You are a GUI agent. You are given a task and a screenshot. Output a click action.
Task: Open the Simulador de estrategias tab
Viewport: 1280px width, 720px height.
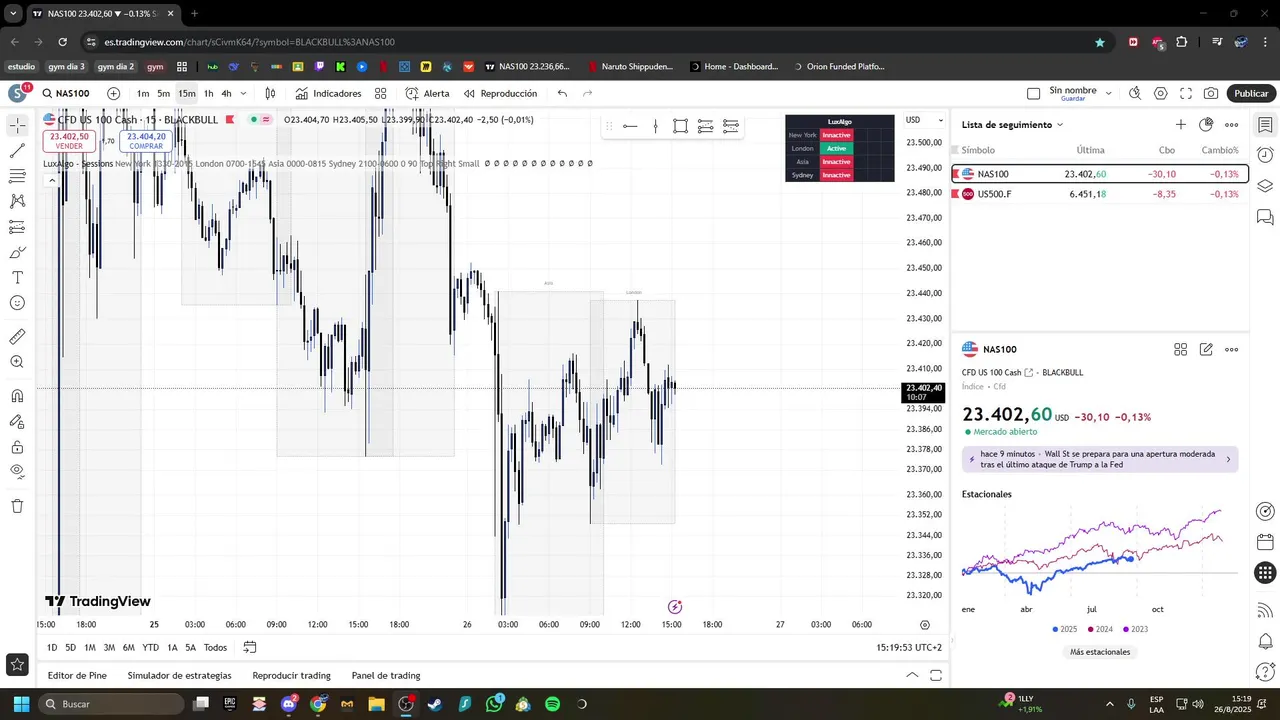pos(179,675)
